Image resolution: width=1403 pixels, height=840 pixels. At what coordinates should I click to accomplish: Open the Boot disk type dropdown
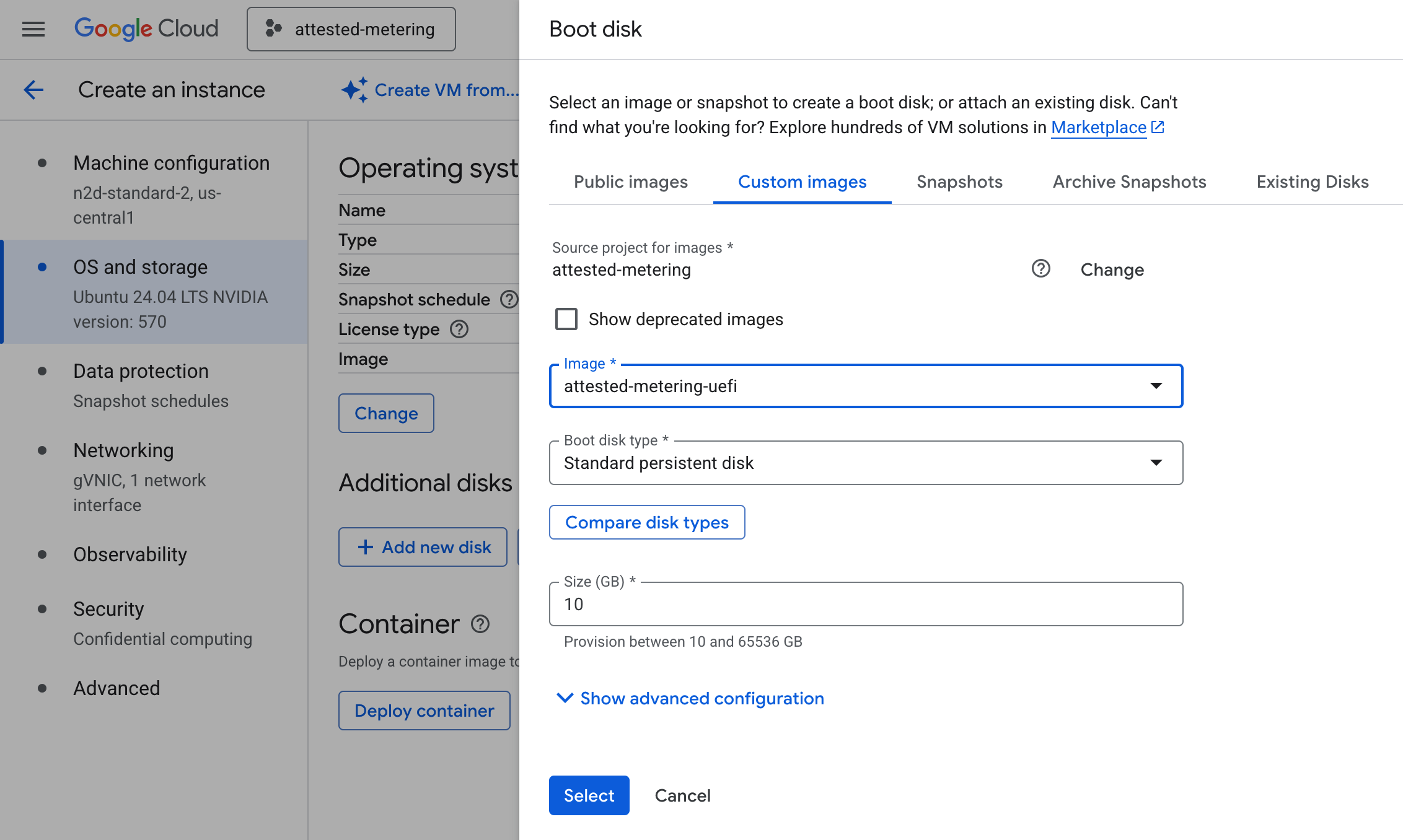(x=866, y=463)
